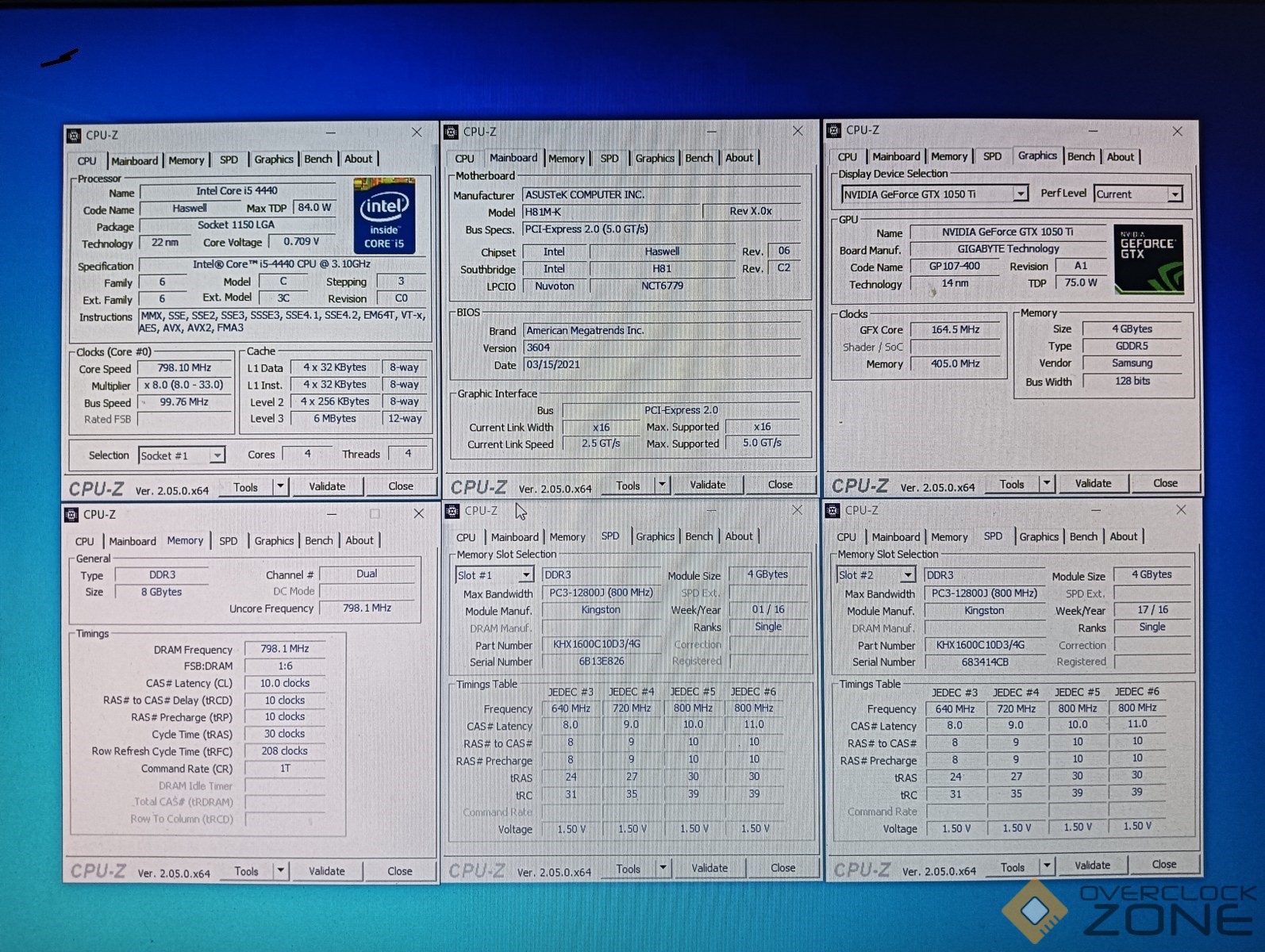Click the board manufacturer value 'GIGABYTE Technology'
Screen dimensions: 1265x952
[1008, 249]
